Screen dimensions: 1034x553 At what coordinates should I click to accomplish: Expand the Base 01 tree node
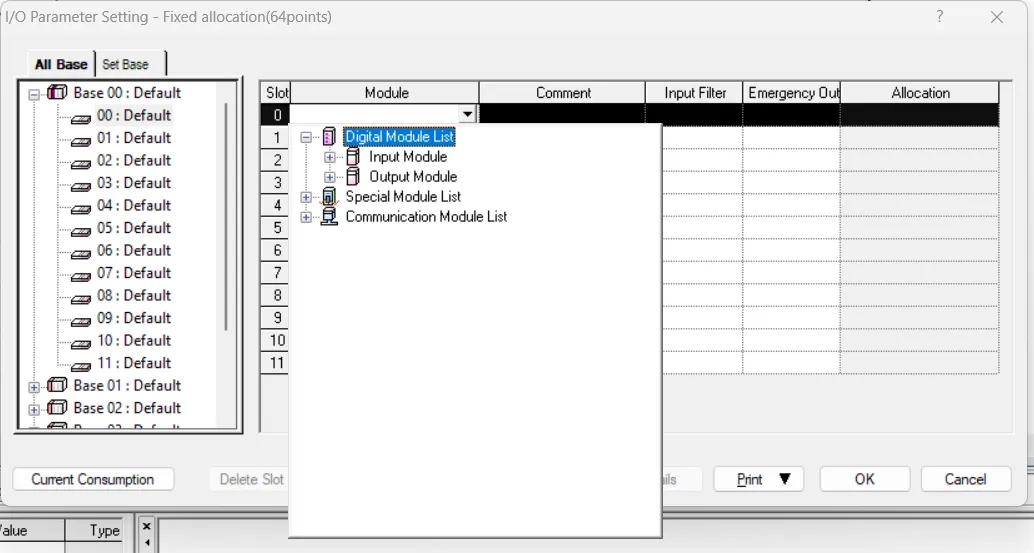34,388
